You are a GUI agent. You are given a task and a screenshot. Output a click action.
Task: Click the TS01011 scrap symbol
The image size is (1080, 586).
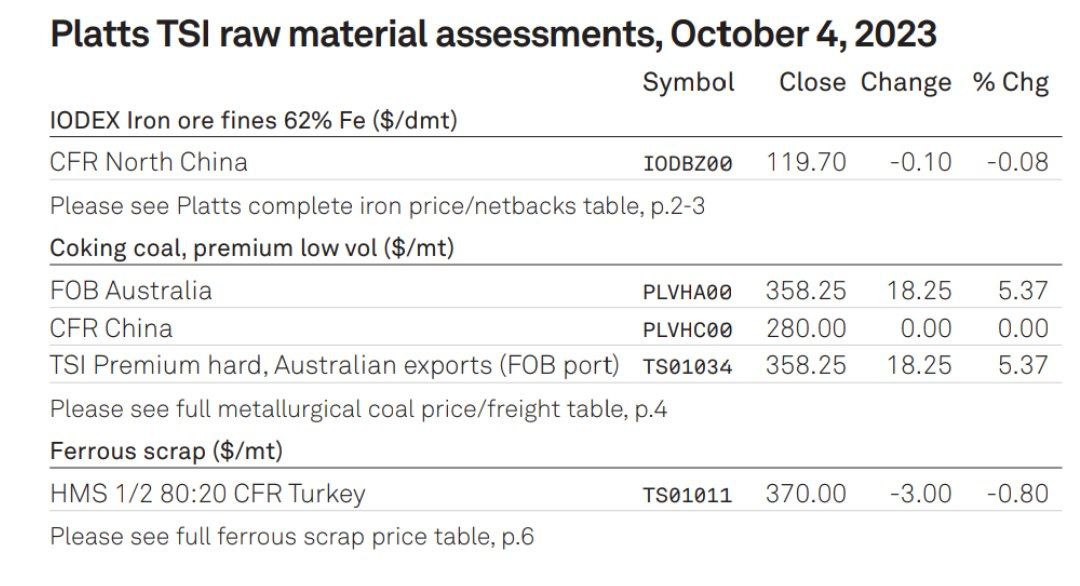pos(687,495)
